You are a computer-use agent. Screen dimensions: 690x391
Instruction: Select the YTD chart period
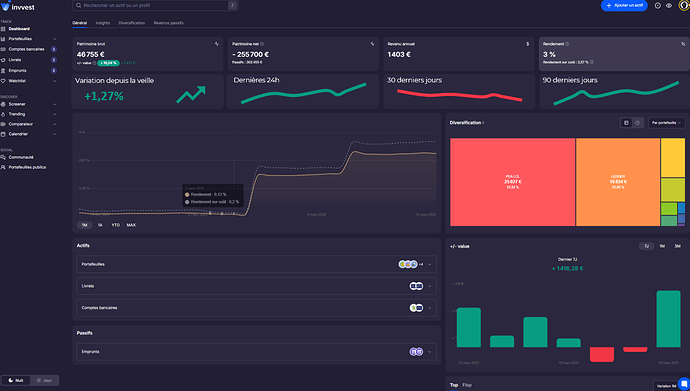(115, 225)
